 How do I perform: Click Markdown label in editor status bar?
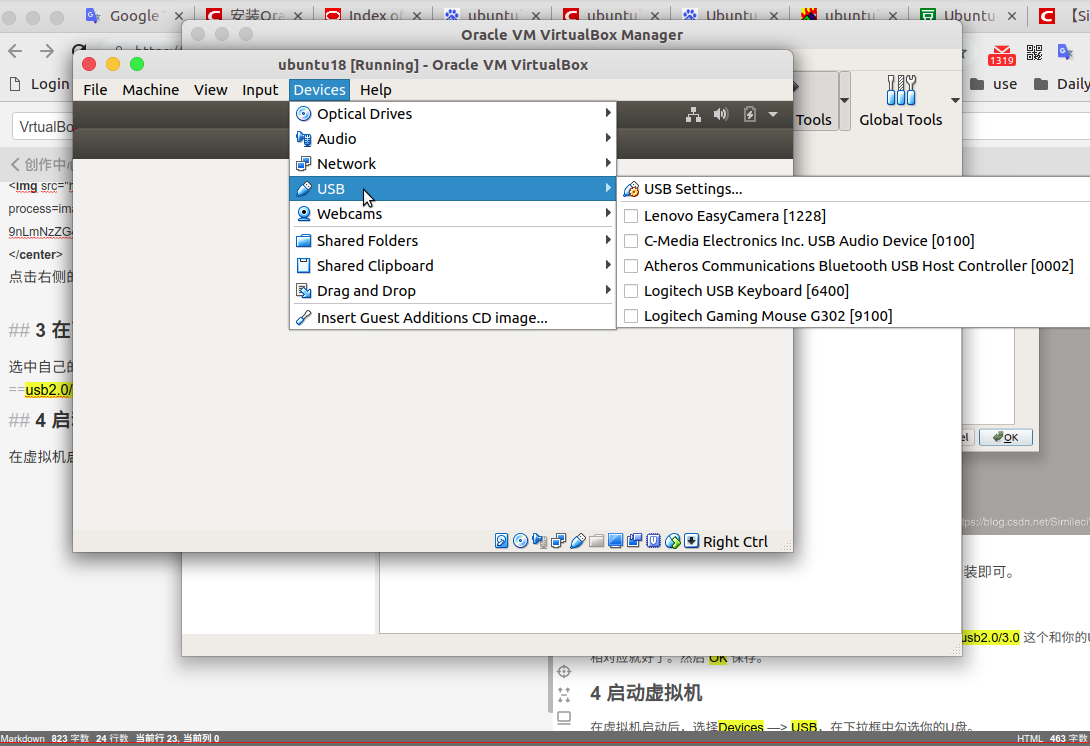(22, 738)
